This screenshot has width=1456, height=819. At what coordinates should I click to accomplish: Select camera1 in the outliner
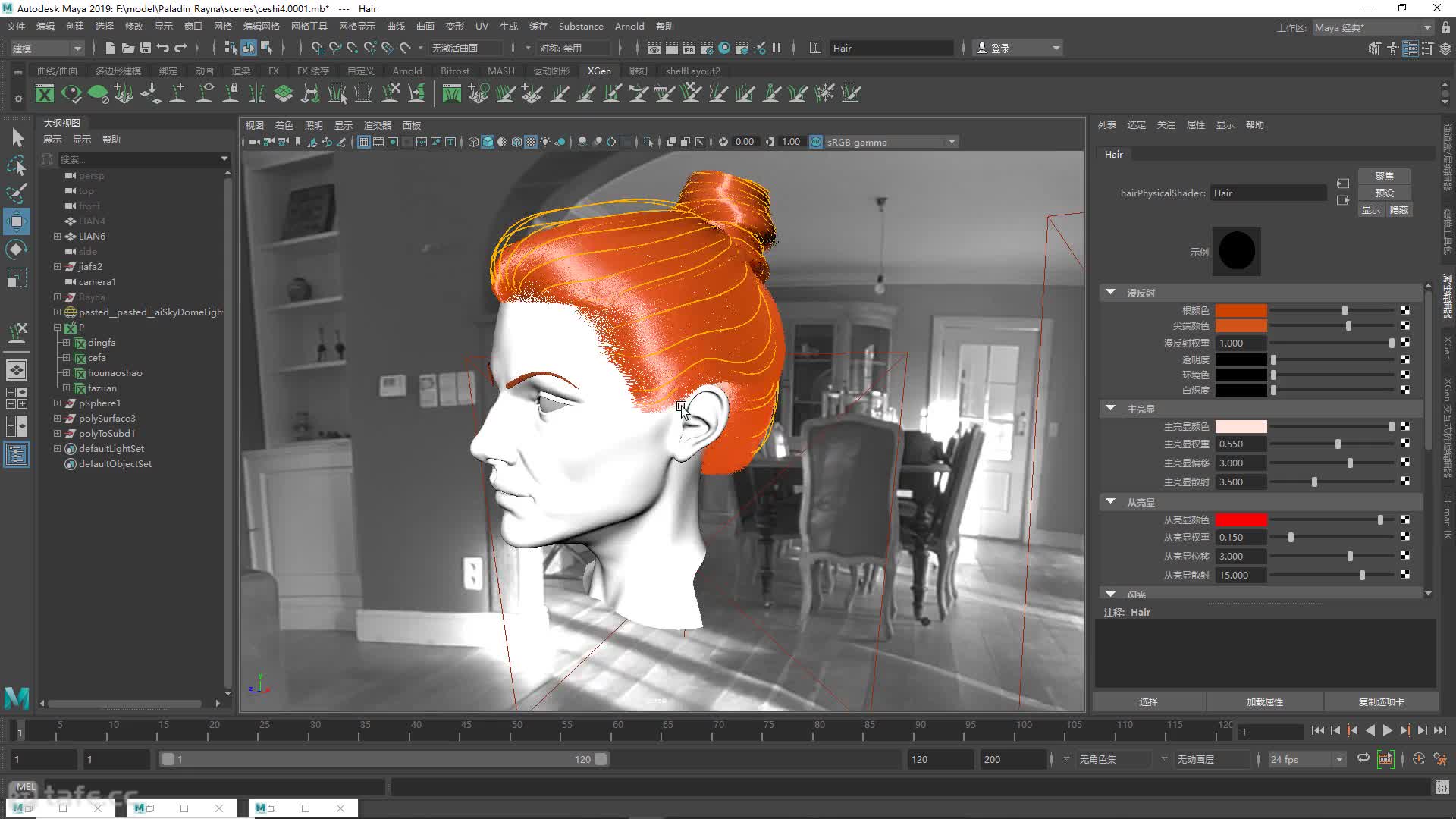tap(97, 281)
